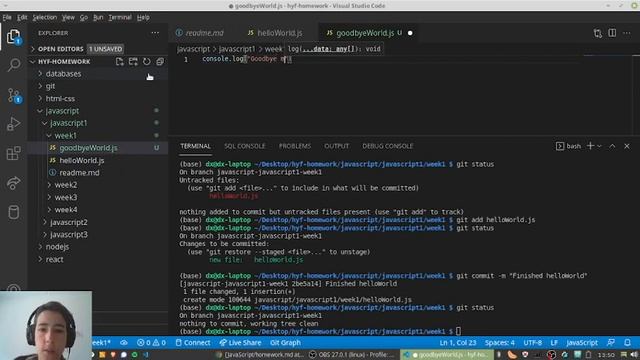Add a new terminal with plus icon
This screenshot has width=640, height=360.
590,146
